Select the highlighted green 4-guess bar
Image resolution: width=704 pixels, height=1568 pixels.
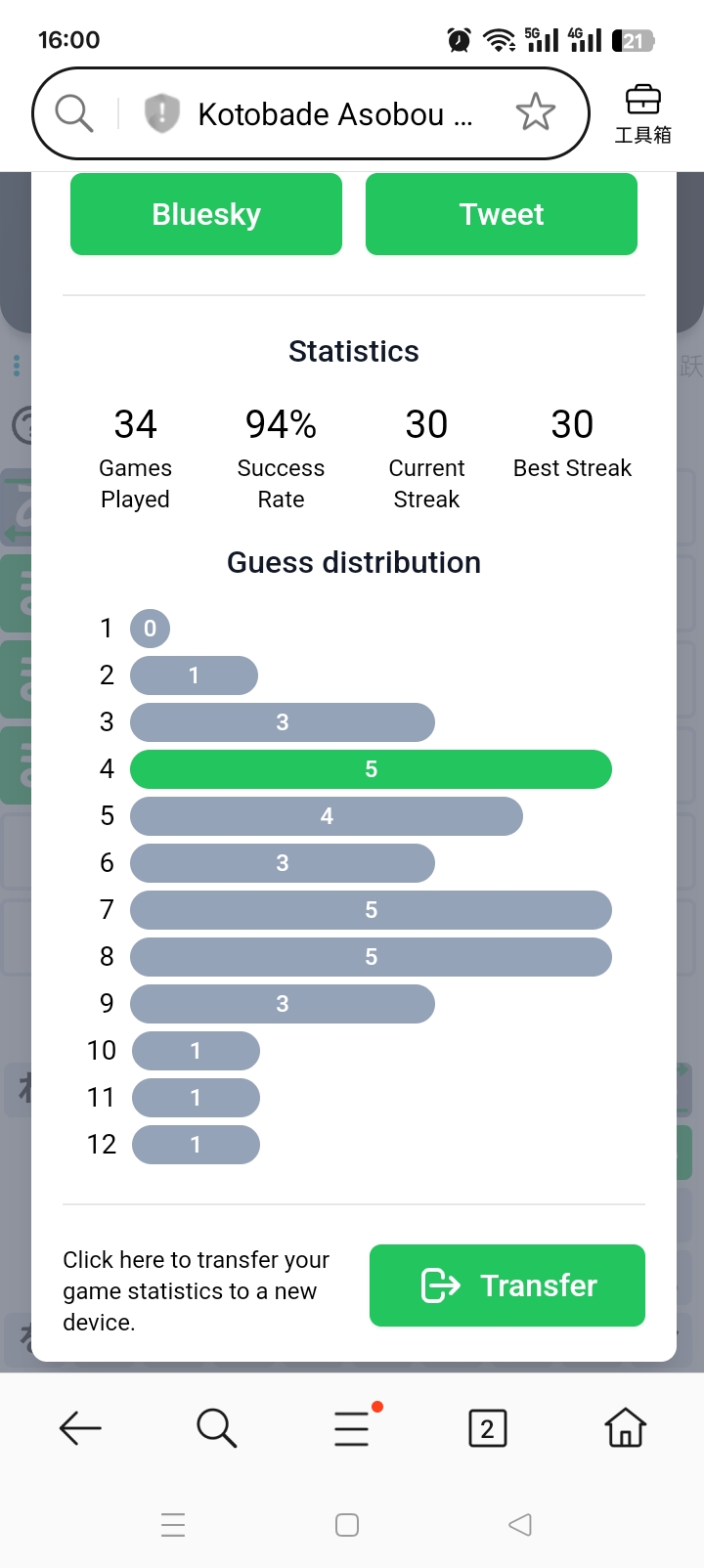point(371,769)
